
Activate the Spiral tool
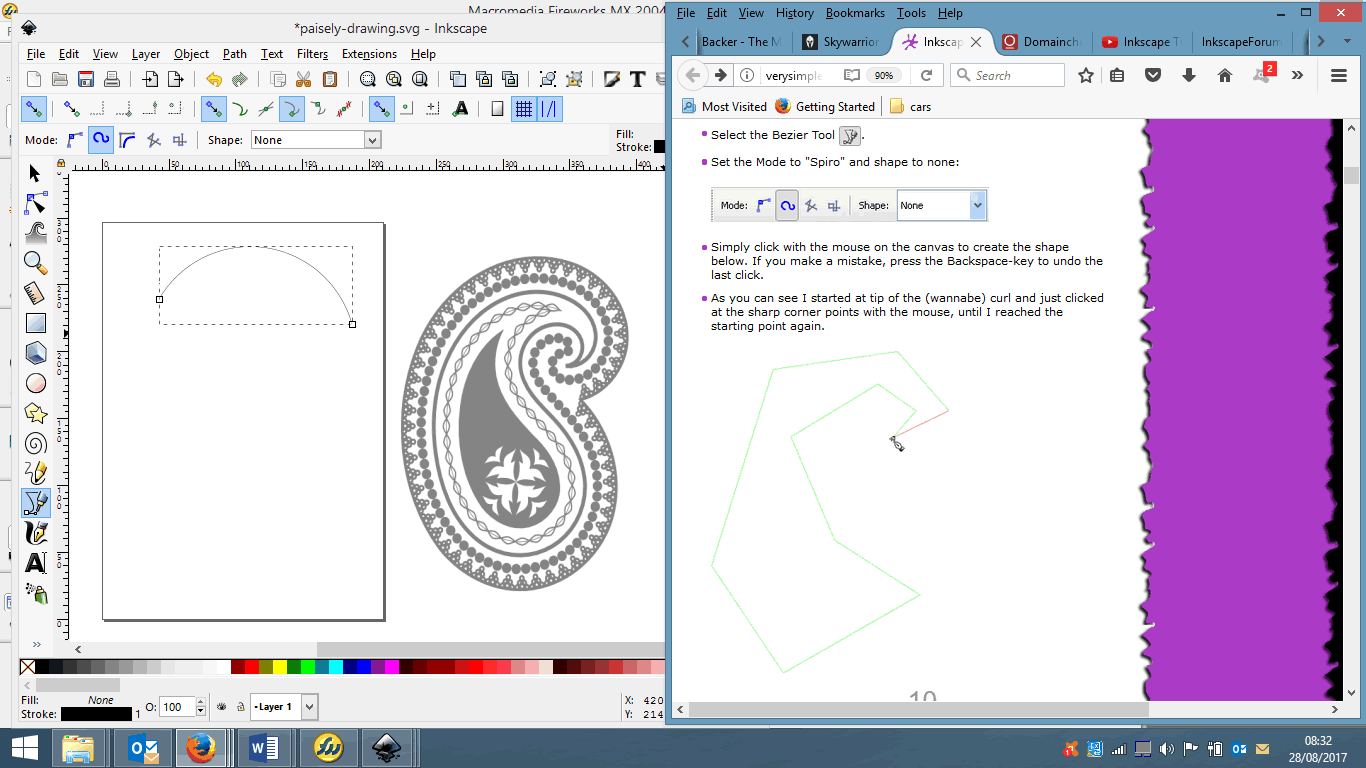click(x=34, y=443)
